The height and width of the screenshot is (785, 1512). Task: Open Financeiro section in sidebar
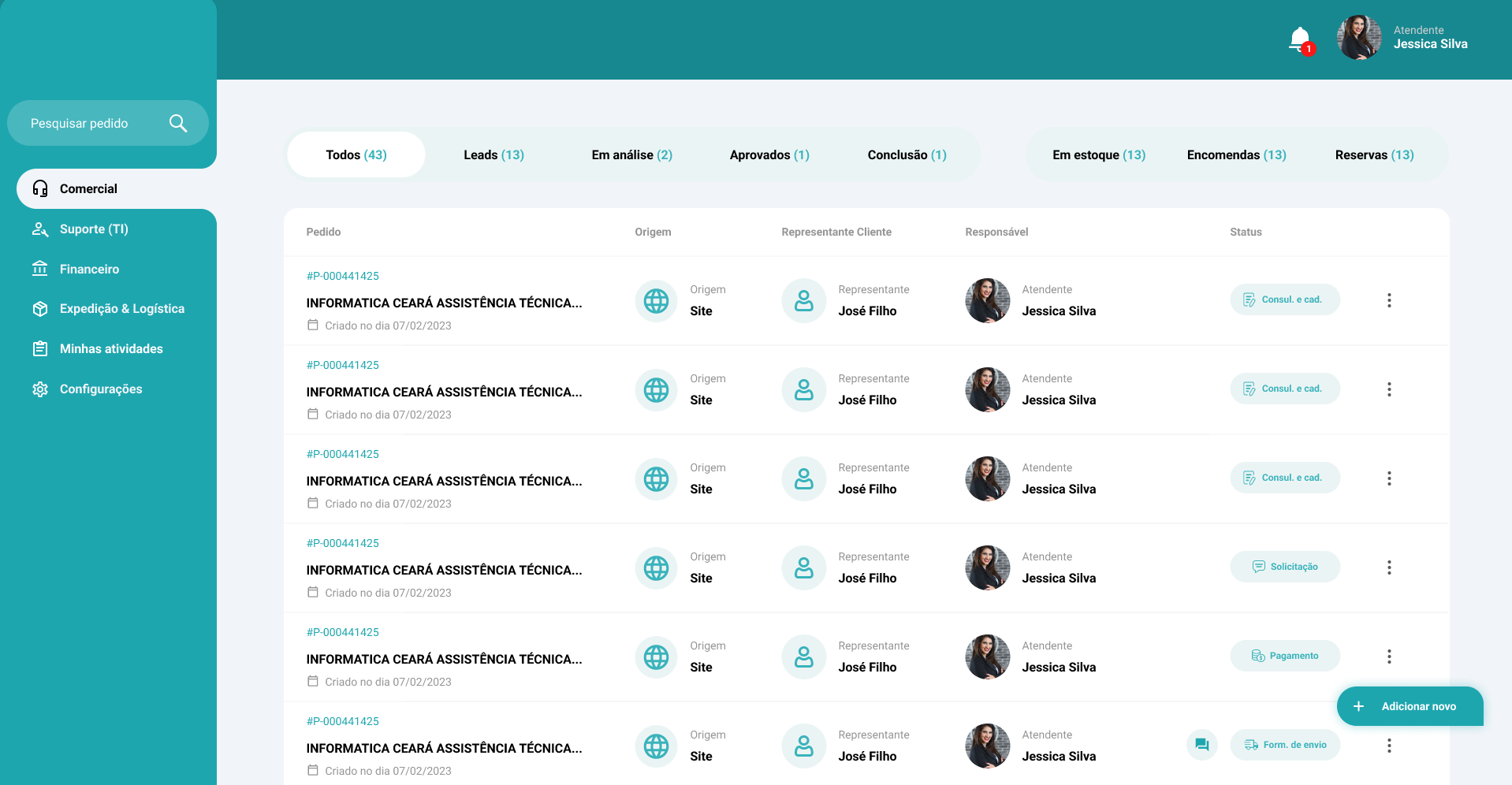(x=89, y=269)
